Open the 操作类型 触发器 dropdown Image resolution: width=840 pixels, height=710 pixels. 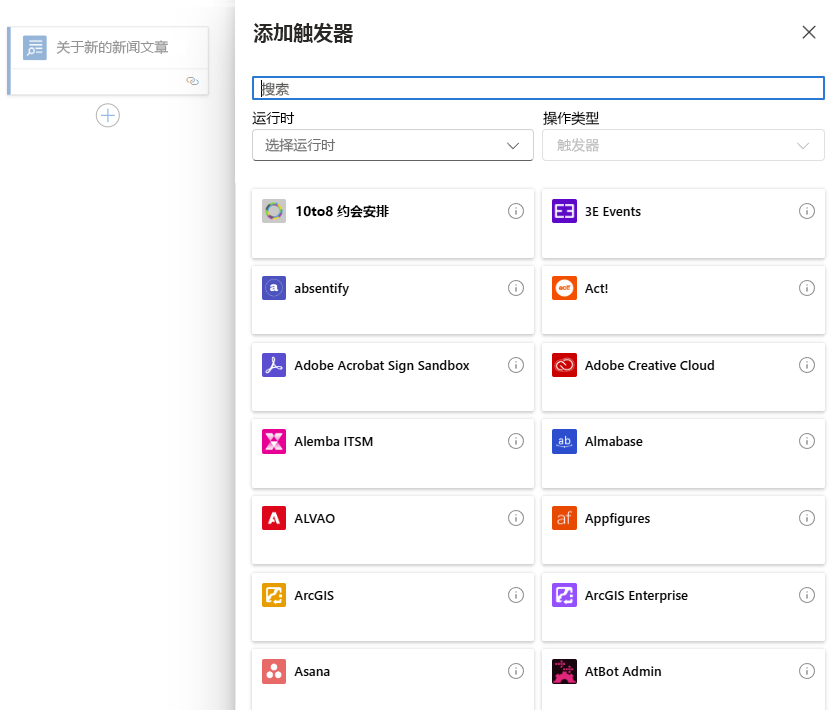(683, 145)
